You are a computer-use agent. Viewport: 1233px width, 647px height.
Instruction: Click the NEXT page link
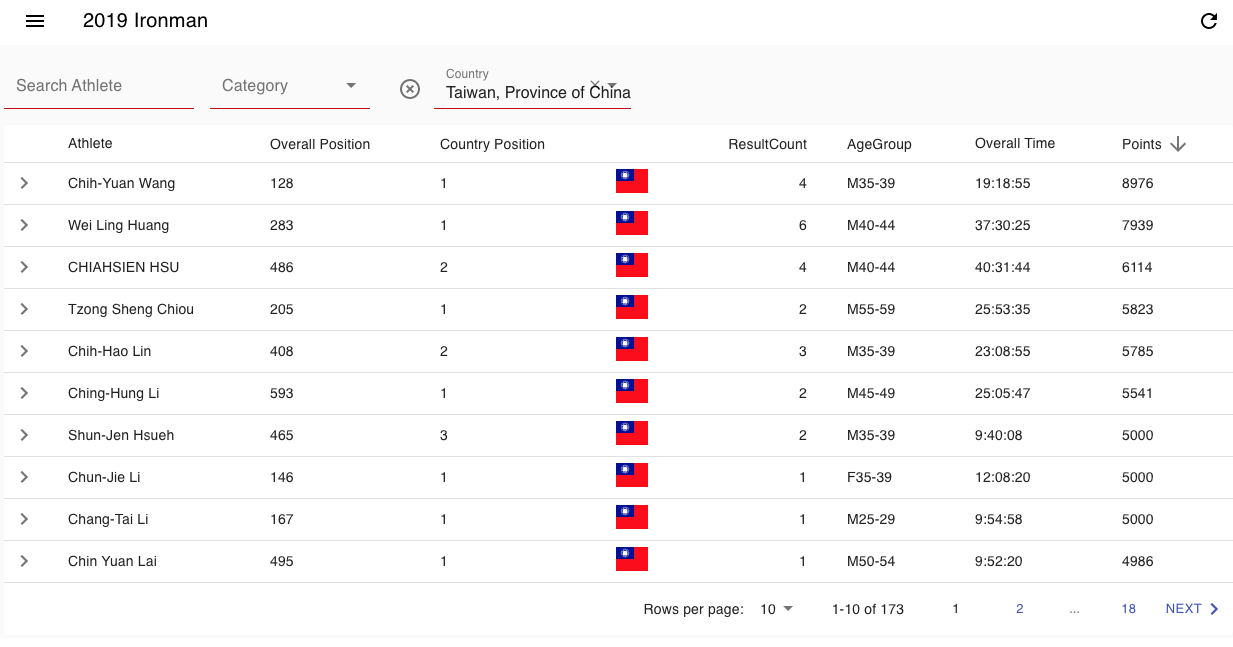(x=1183, y=609)
